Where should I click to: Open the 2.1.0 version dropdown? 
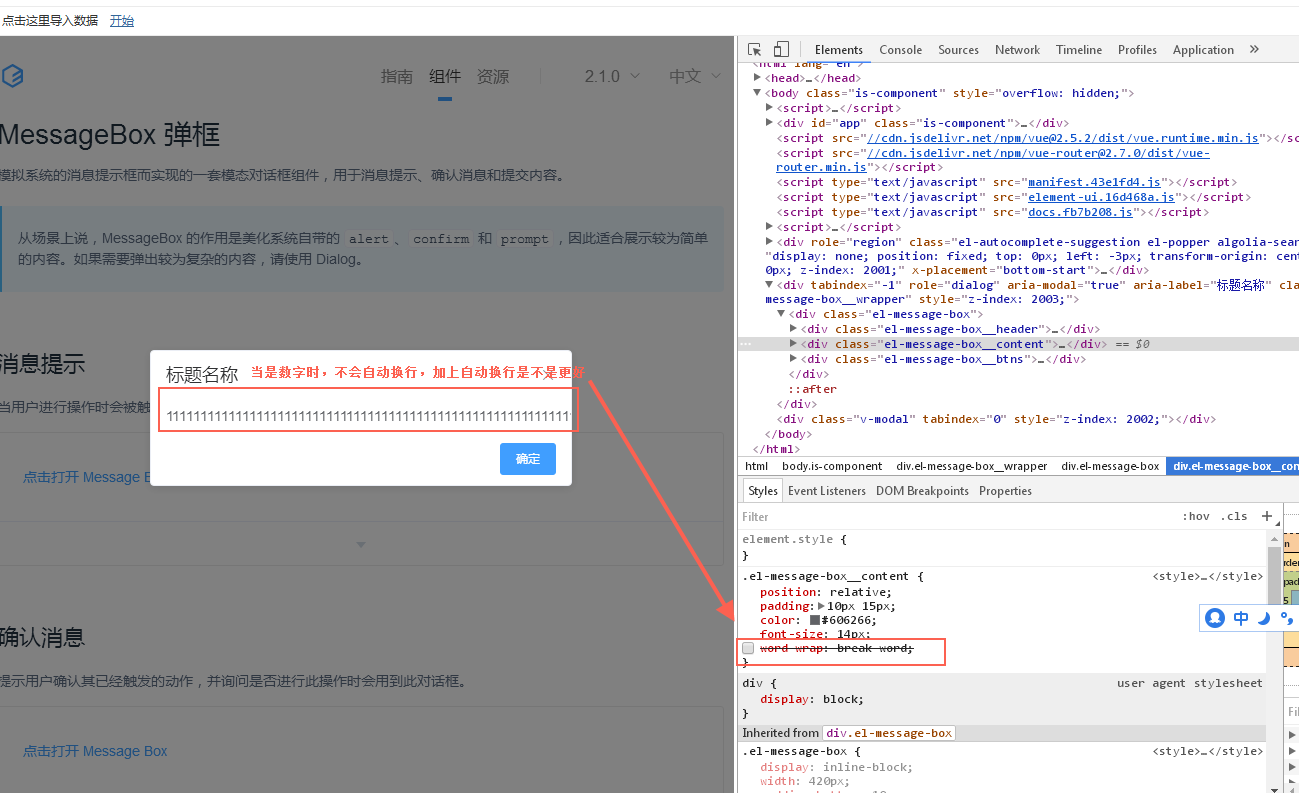tap(611, 76)
